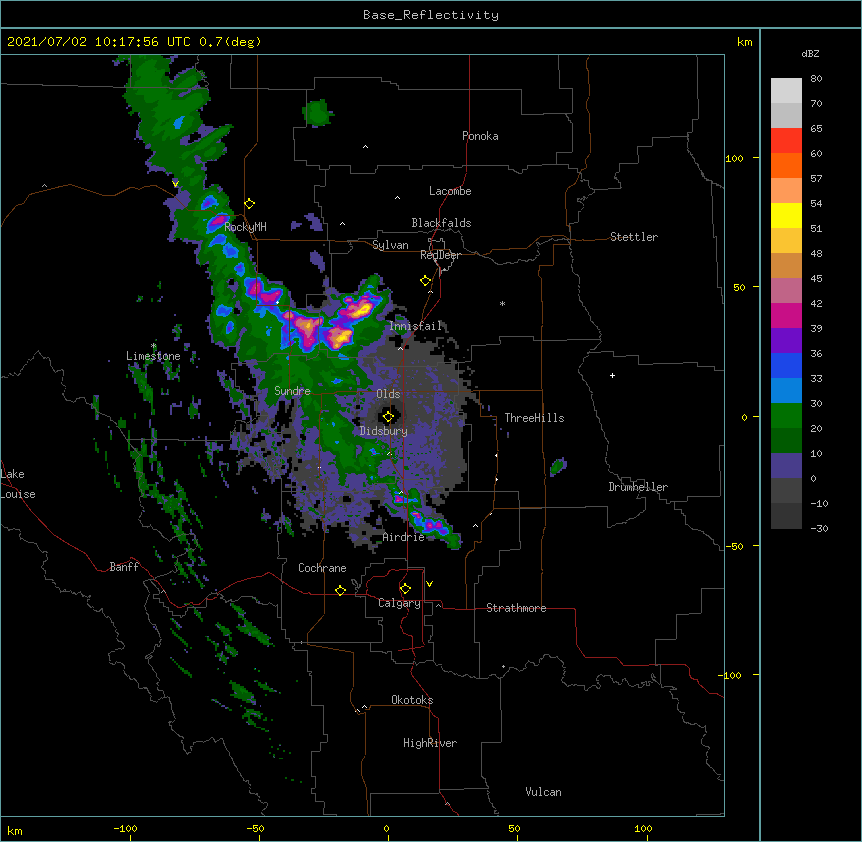Click the Ponoka map label

[x=480, y=136]
